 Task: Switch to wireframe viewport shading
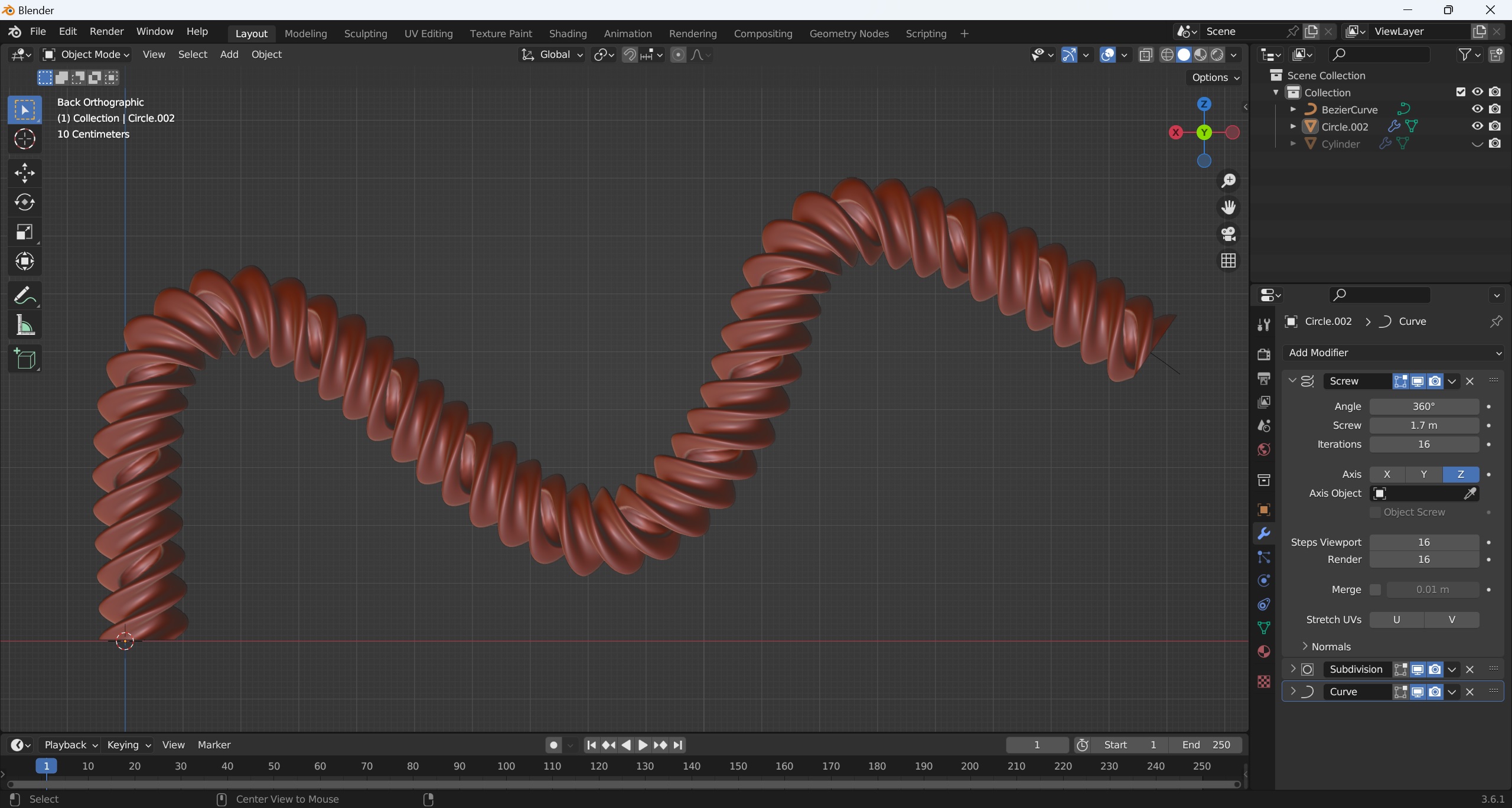click(1167, 55)
